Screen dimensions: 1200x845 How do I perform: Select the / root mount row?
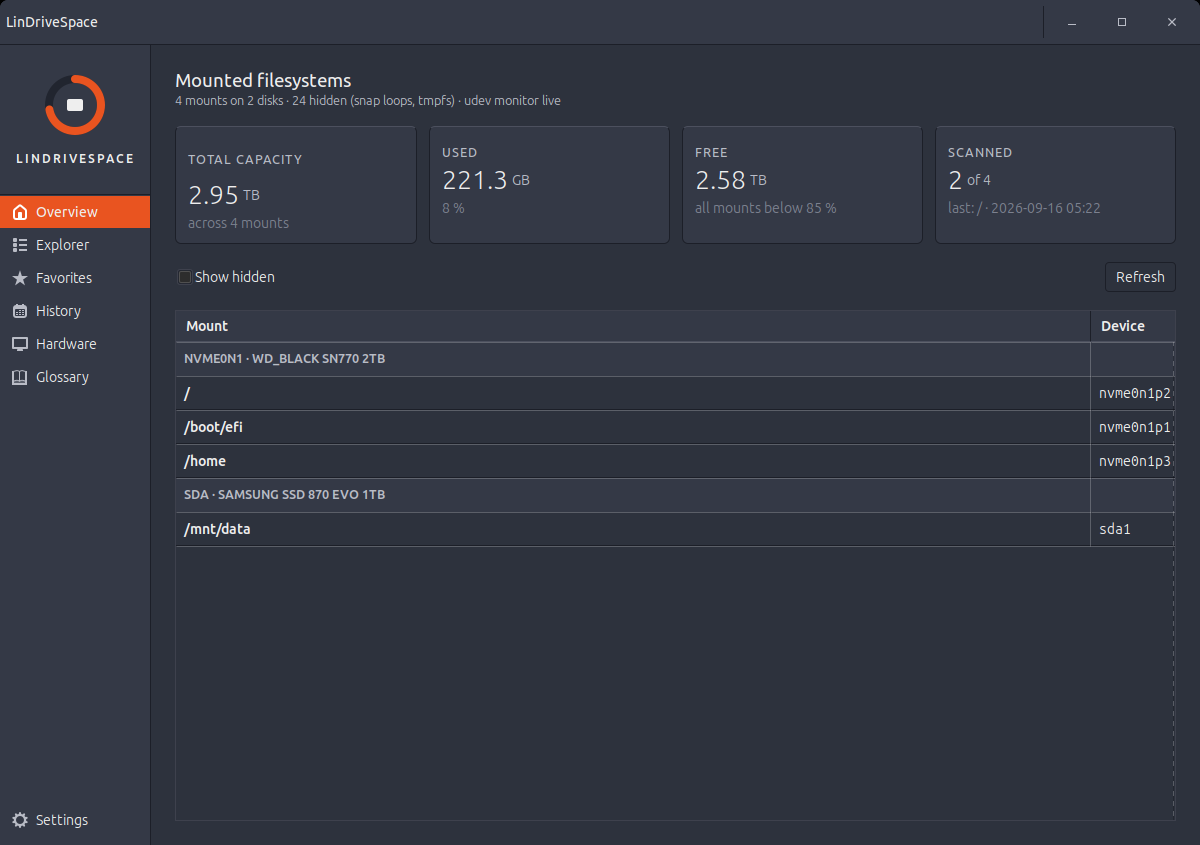[675, 394]
